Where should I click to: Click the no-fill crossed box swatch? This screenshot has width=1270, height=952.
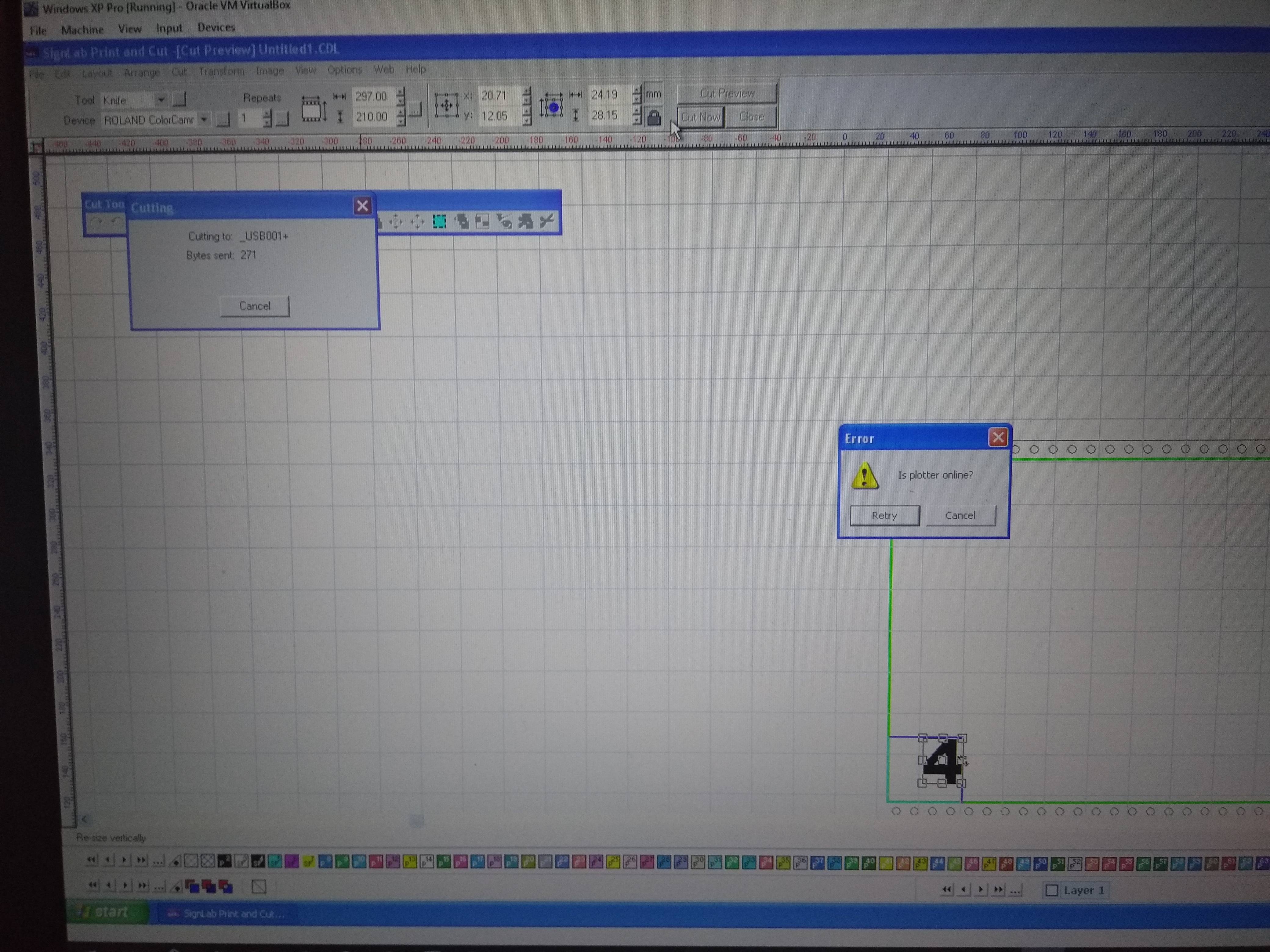[208, 861]
